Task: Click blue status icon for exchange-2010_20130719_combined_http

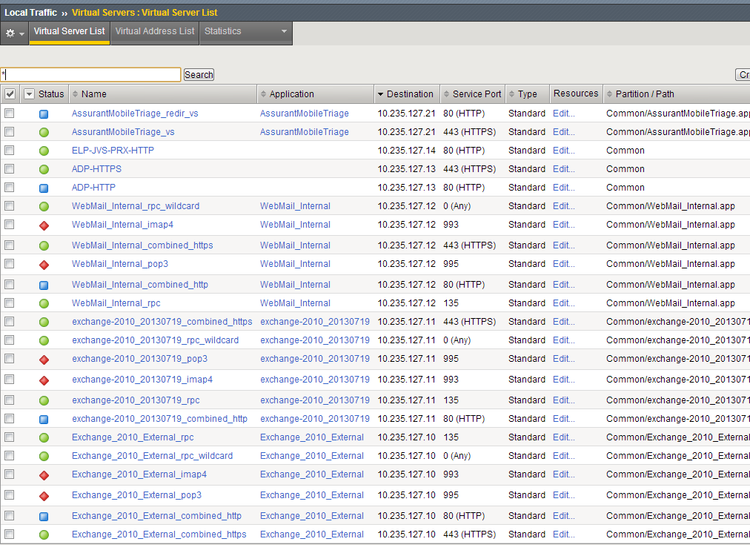Action: pos(44,419)
